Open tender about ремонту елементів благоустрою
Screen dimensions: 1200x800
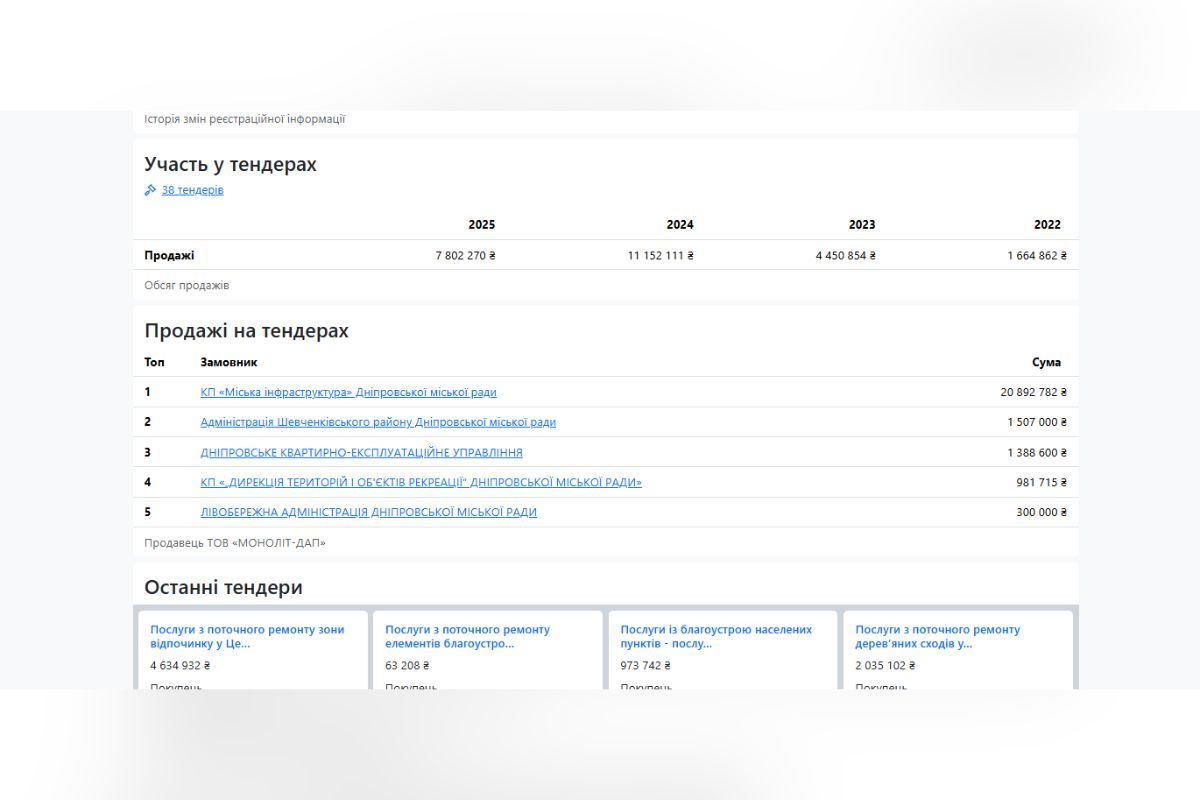[467, 636]
